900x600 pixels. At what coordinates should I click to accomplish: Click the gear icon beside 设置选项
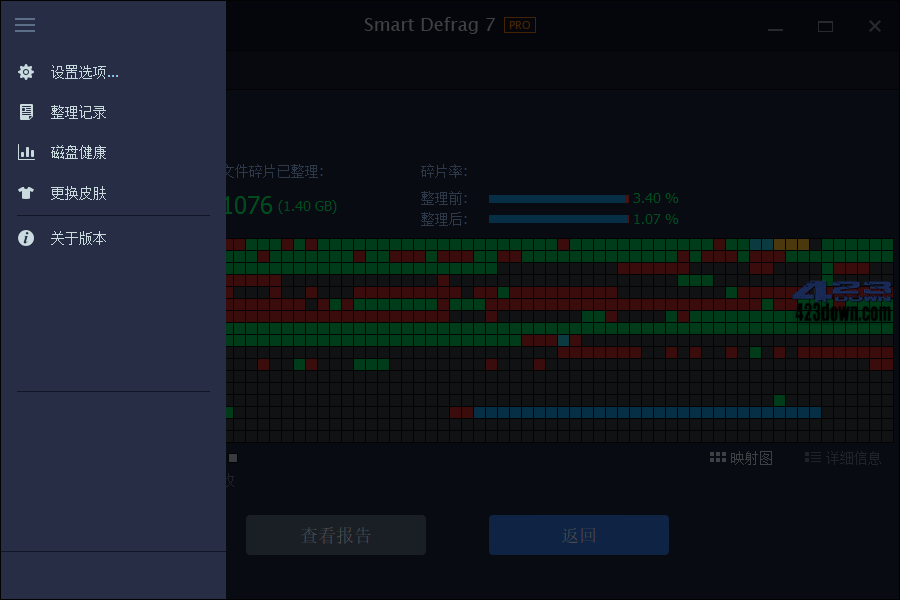click(x=25, y=71)
